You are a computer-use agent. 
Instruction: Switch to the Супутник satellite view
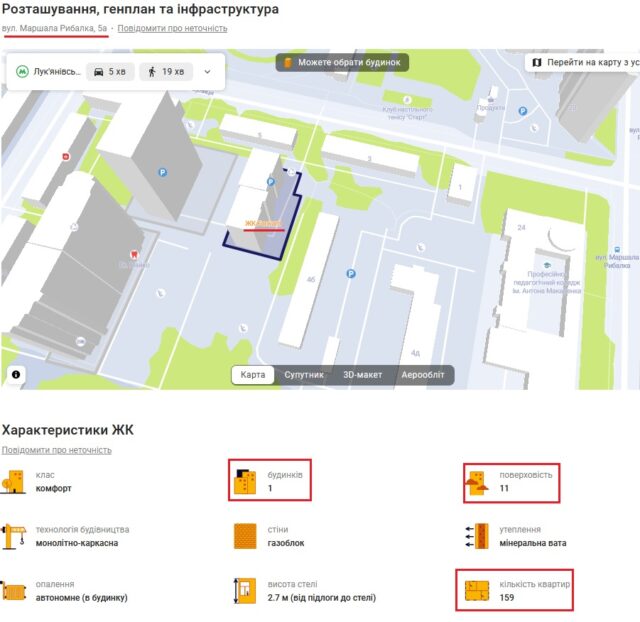coord(303,375)
